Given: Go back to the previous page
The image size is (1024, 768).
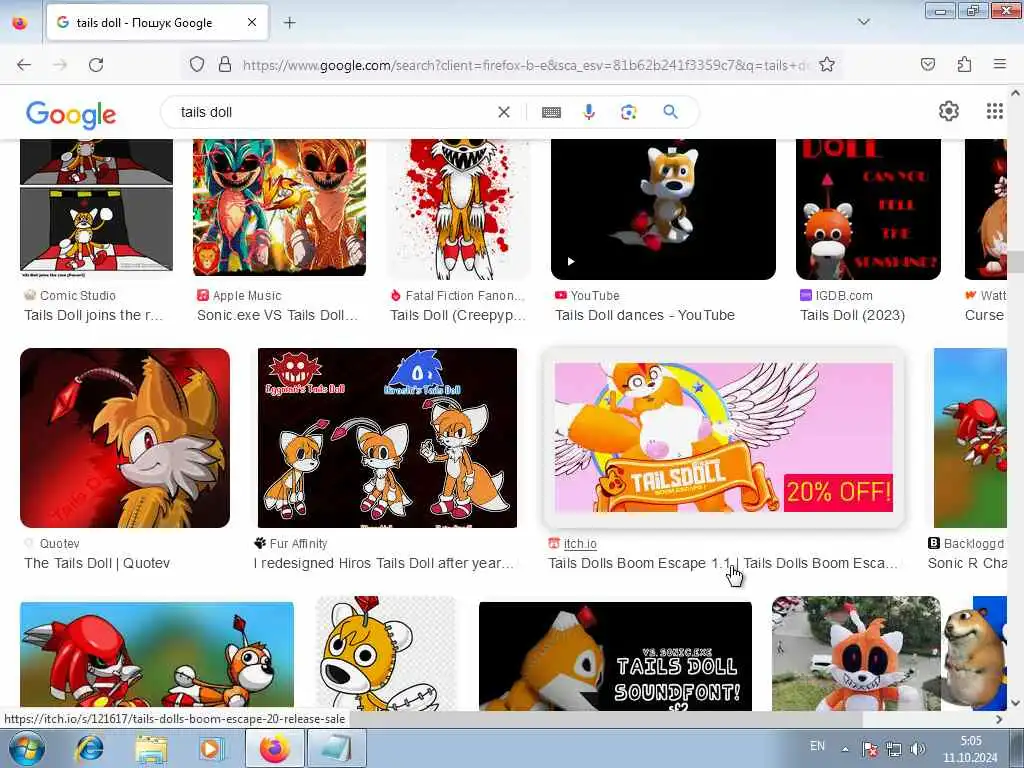Looking at the screenshot, I should (24, 65).
